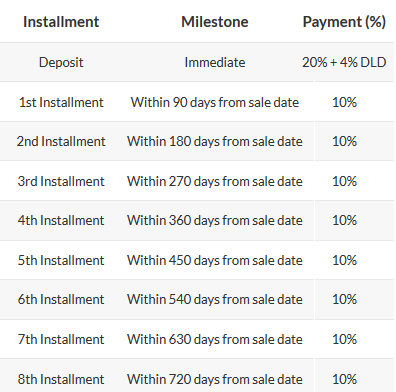Click the 2nd Installment cell
This screenshot has height=392, width=396.
(x=61, y=141)
